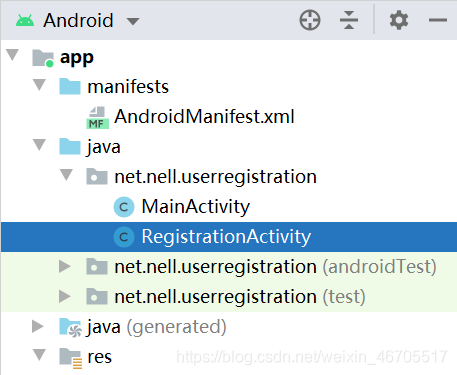Click the androidTest package folder icon
This screenshot has height=375, width=457.
click(97, 267)
